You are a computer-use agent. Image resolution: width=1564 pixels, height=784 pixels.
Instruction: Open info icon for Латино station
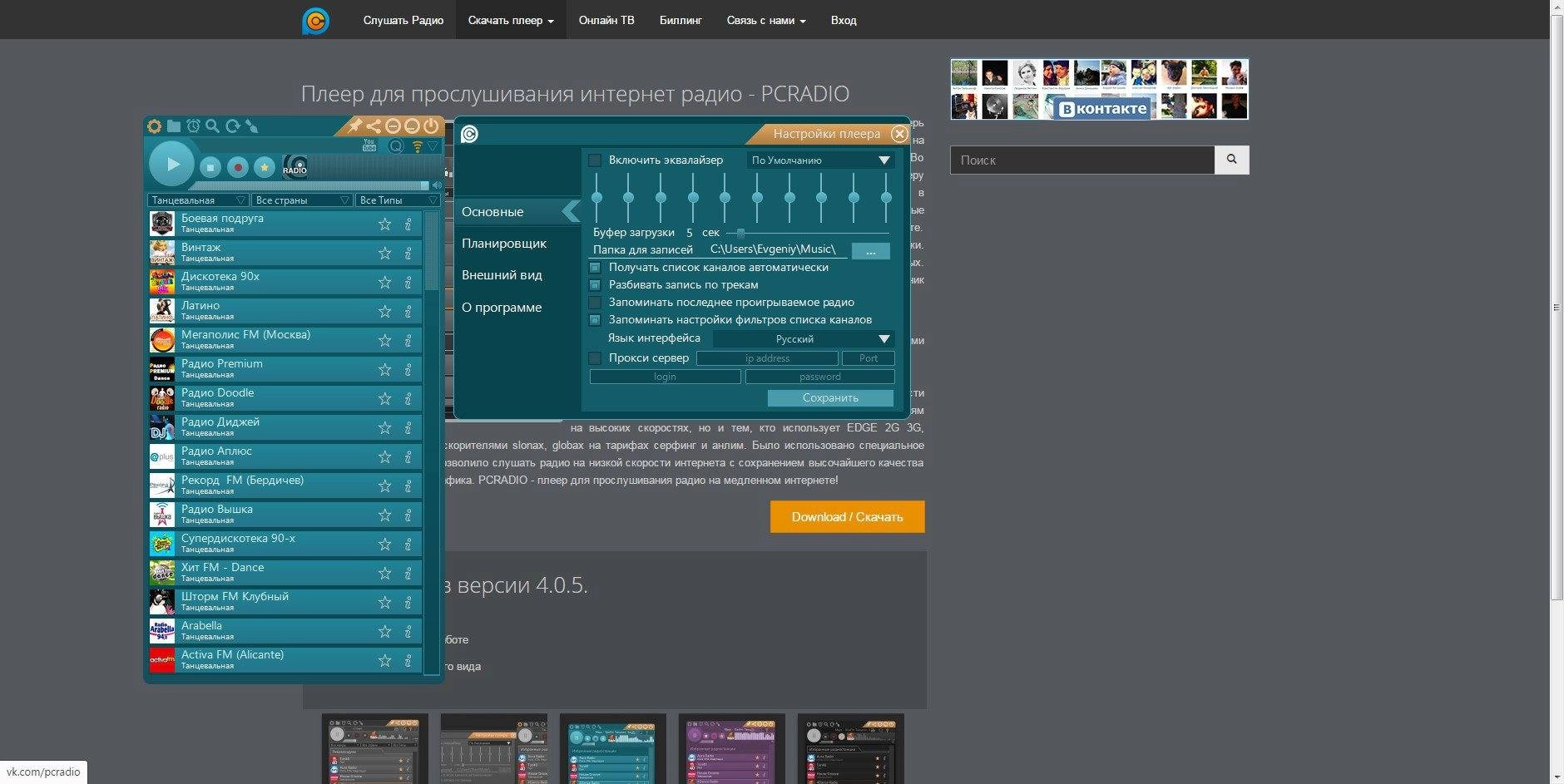(x=408, y=311)
